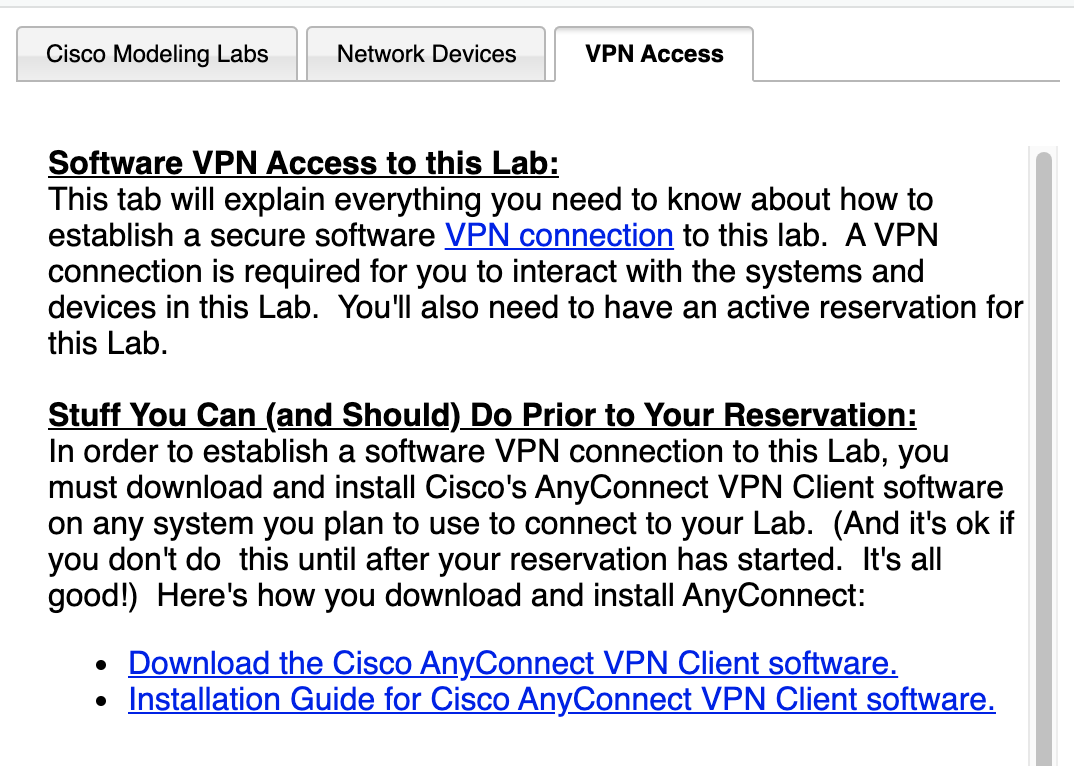Open the AnyConnect Installation Guide link

click(562, 699)
